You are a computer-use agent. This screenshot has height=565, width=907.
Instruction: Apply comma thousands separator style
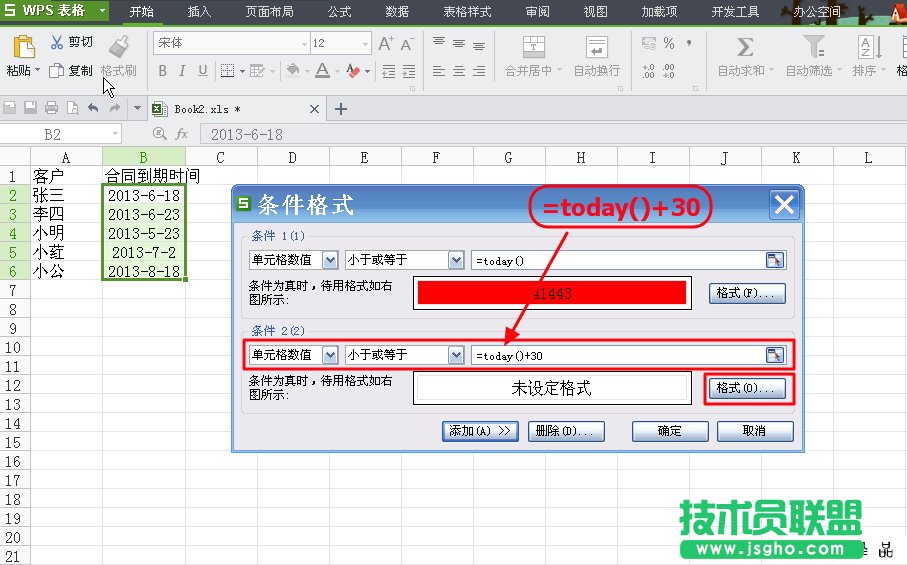point(689,43)
